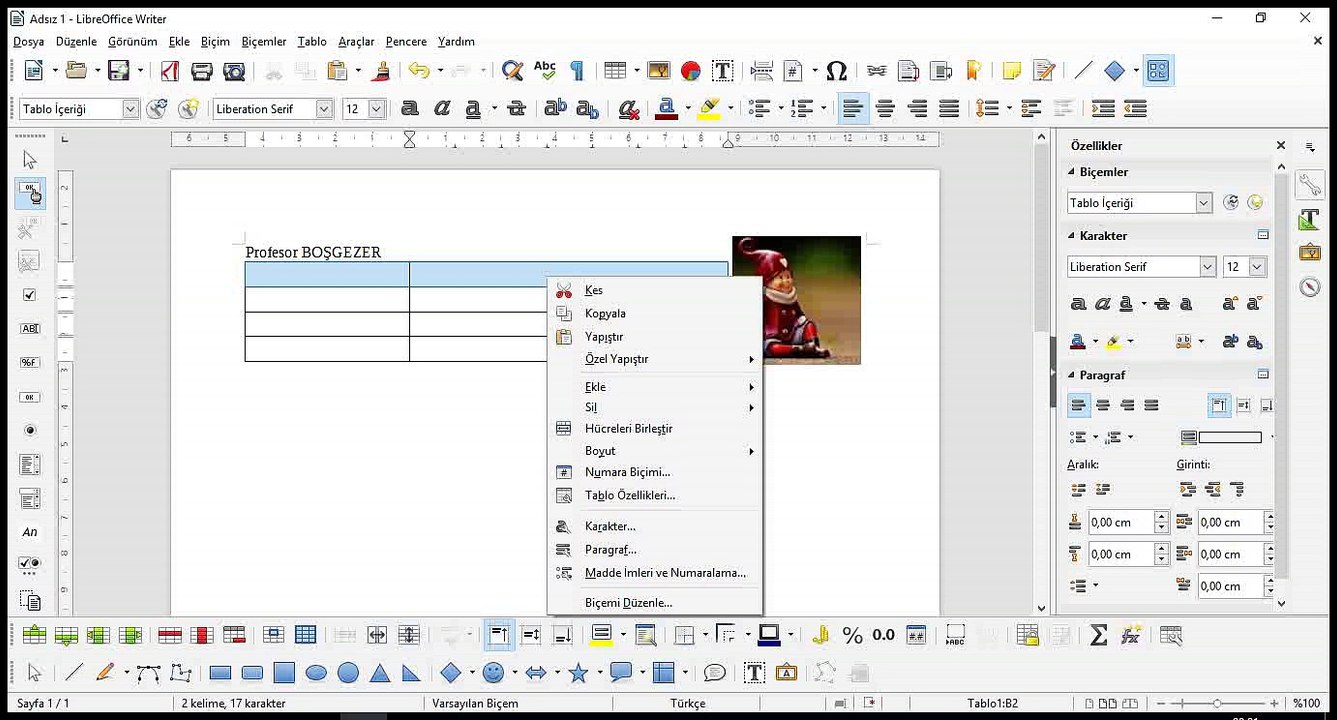Select the radio button form control
Screen dimensions: 1337x720
[29, 431]
